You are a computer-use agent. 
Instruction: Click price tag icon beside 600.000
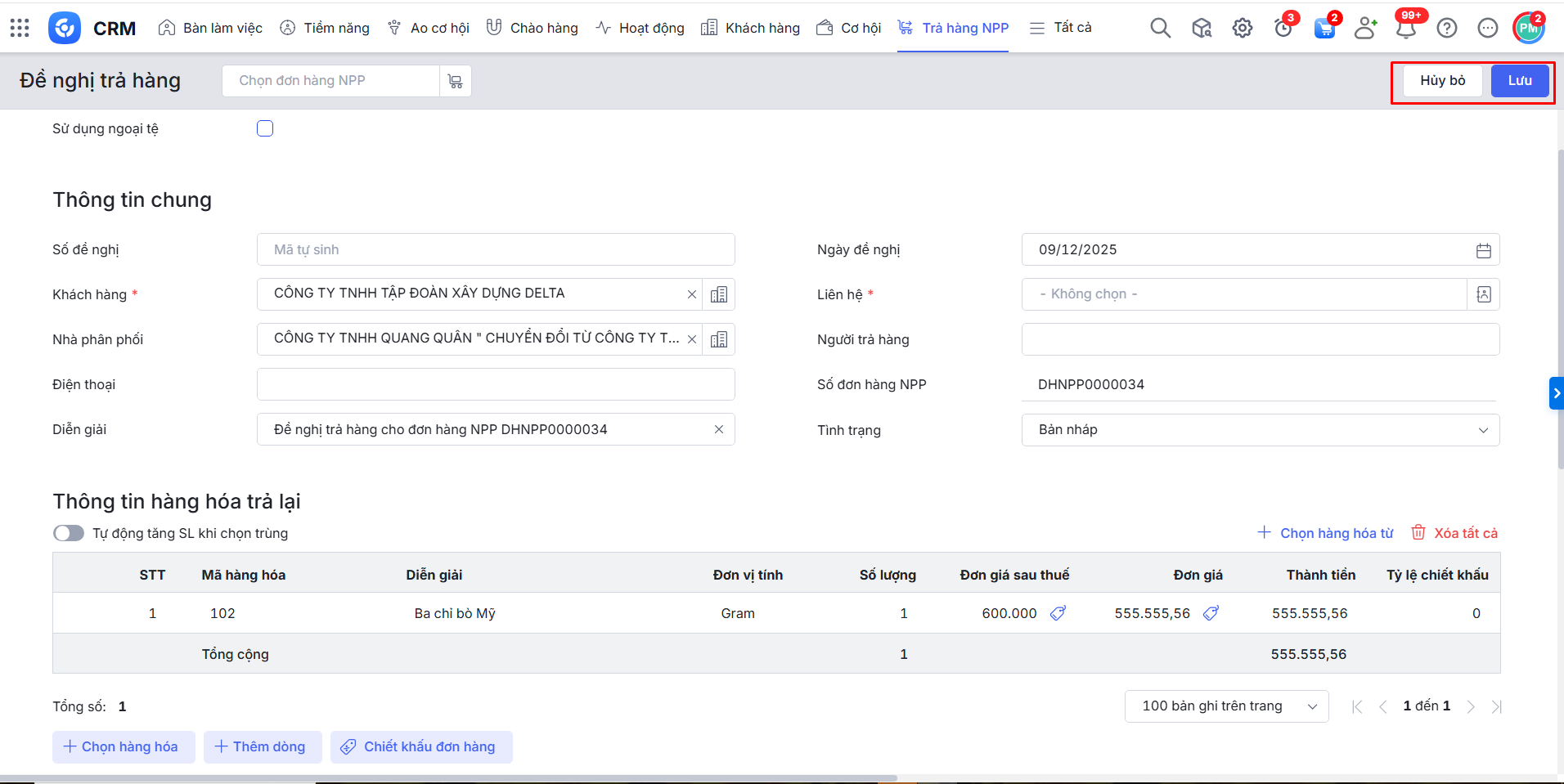[1058, 613]
